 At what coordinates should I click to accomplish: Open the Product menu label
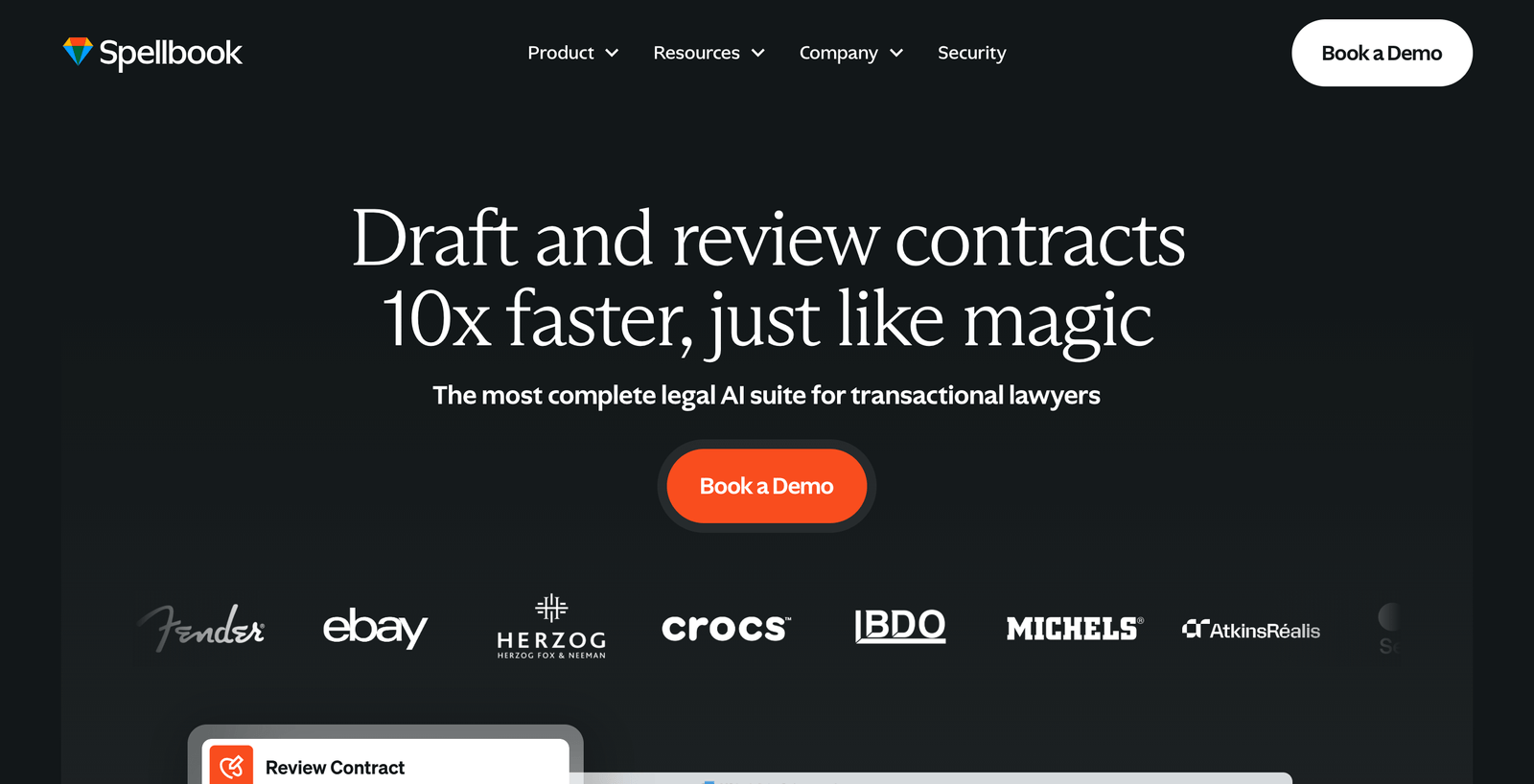(561, 53)
